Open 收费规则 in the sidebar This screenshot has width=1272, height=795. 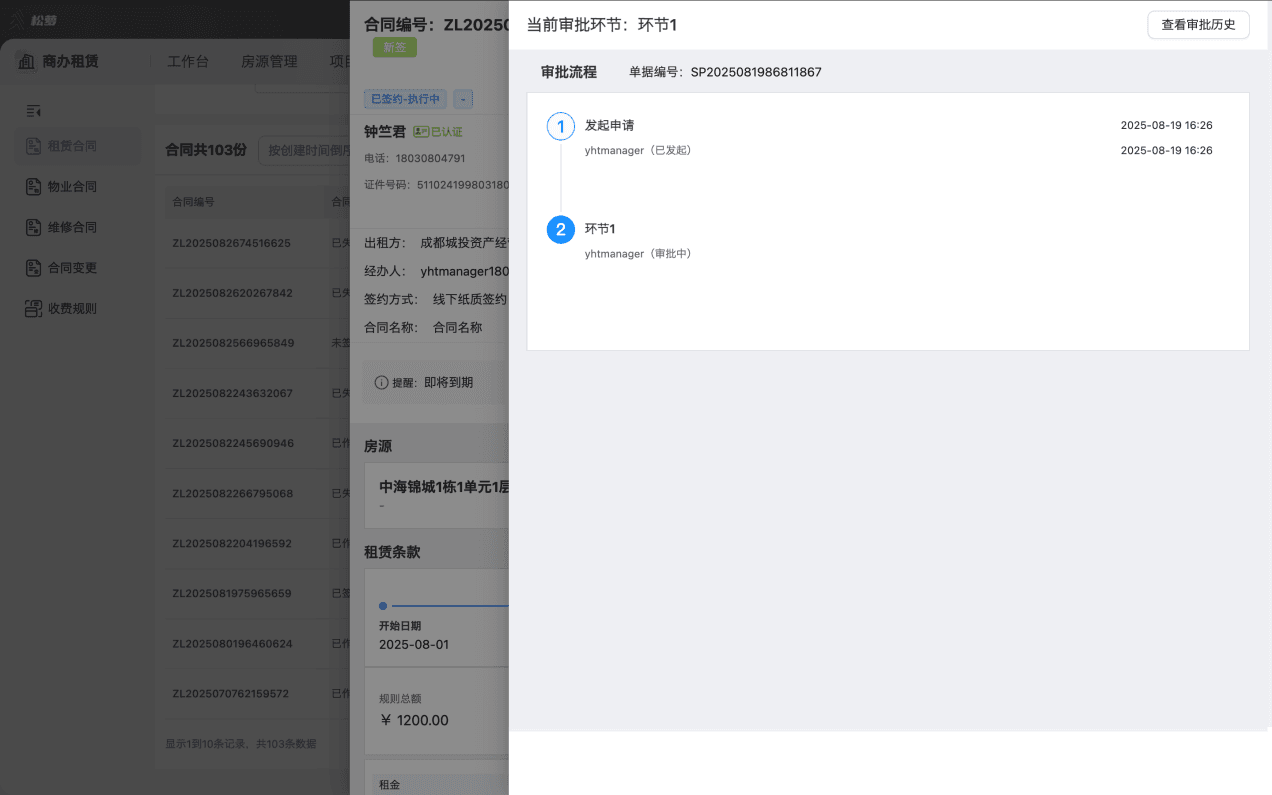click(77, 309)
